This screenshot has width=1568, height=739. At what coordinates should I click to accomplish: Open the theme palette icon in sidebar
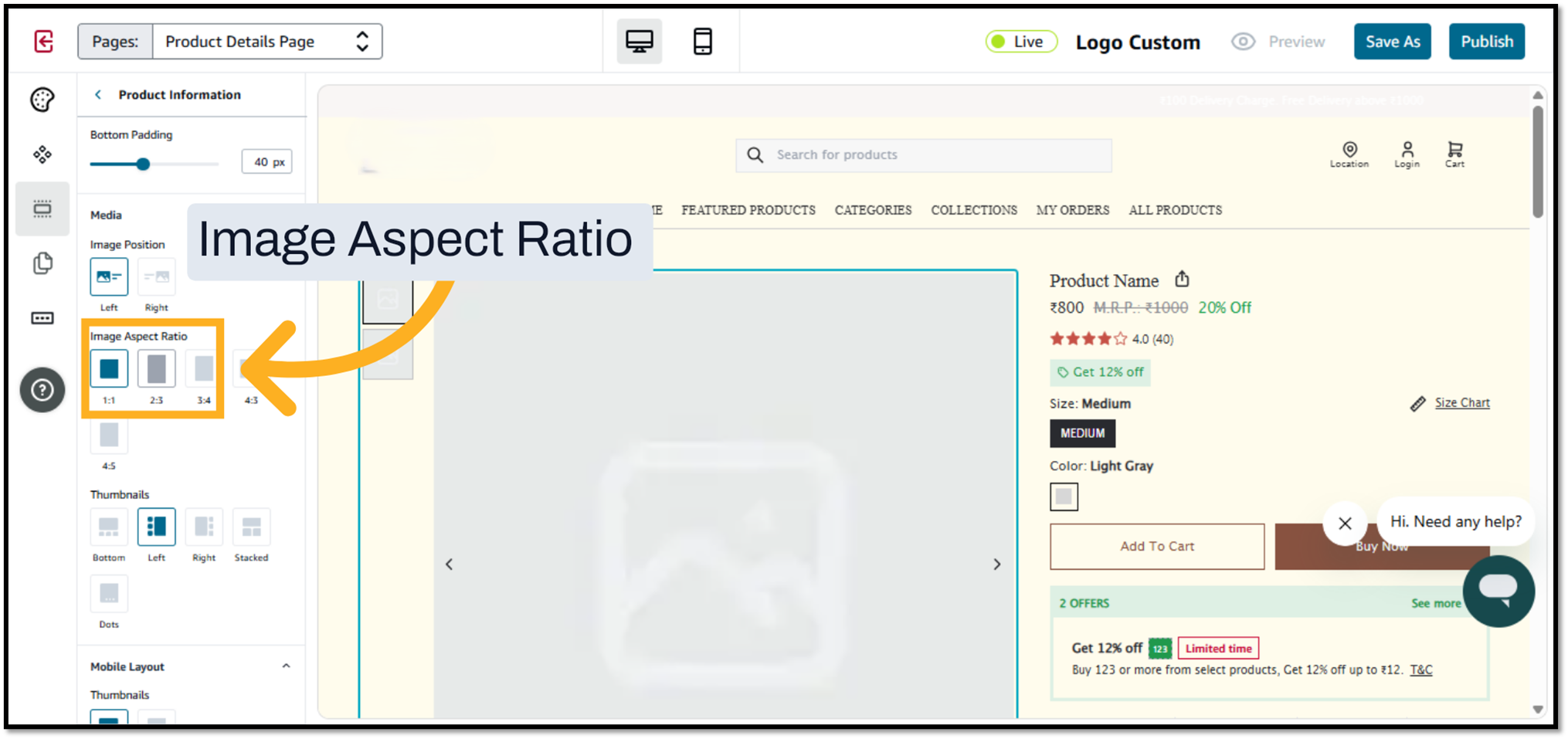click(42, 100)
